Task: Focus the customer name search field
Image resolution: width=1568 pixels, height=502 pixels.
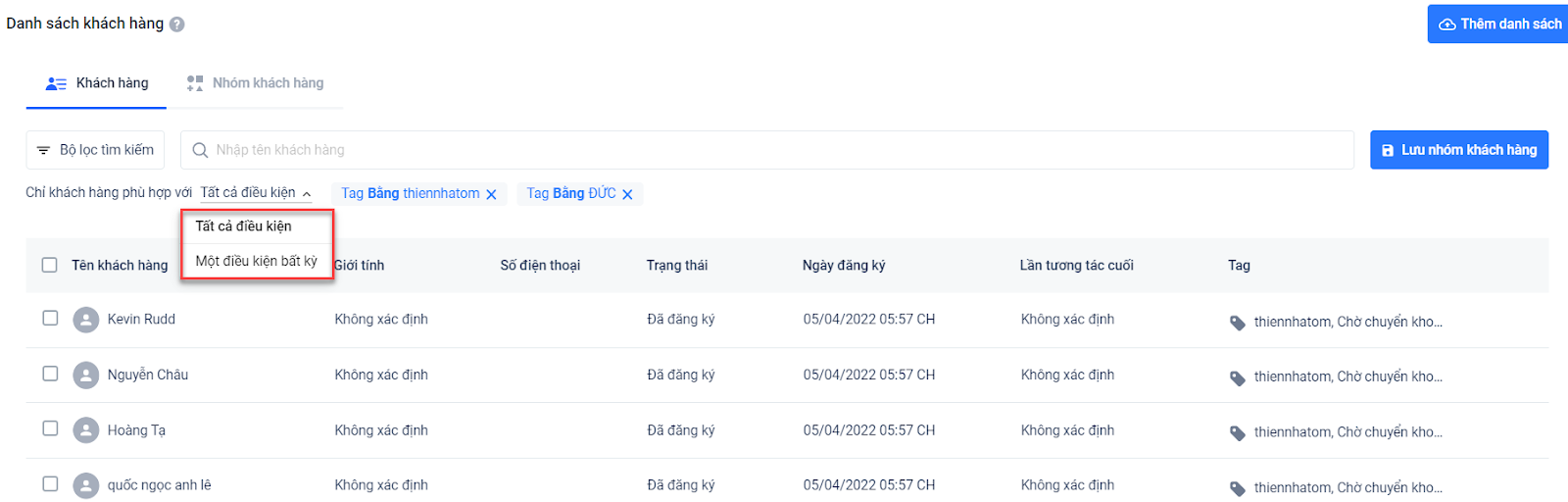Action: pyautogui.click(x=764, y=150)
